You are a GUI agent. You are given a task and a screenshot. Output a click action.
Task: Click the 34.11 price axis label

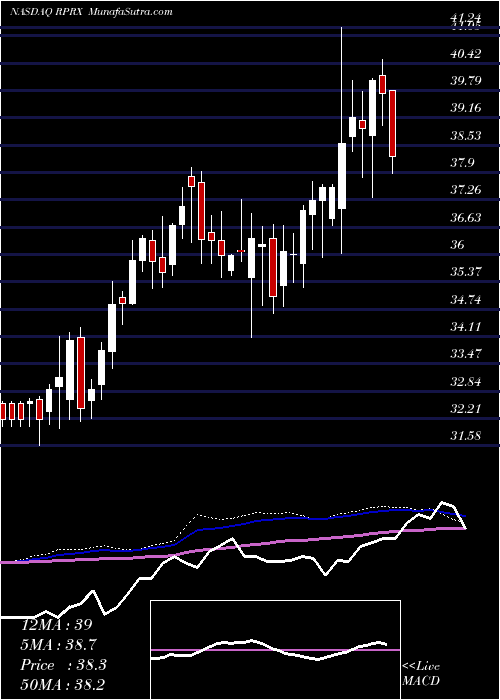pyautogui.click(x=466, y=326)
